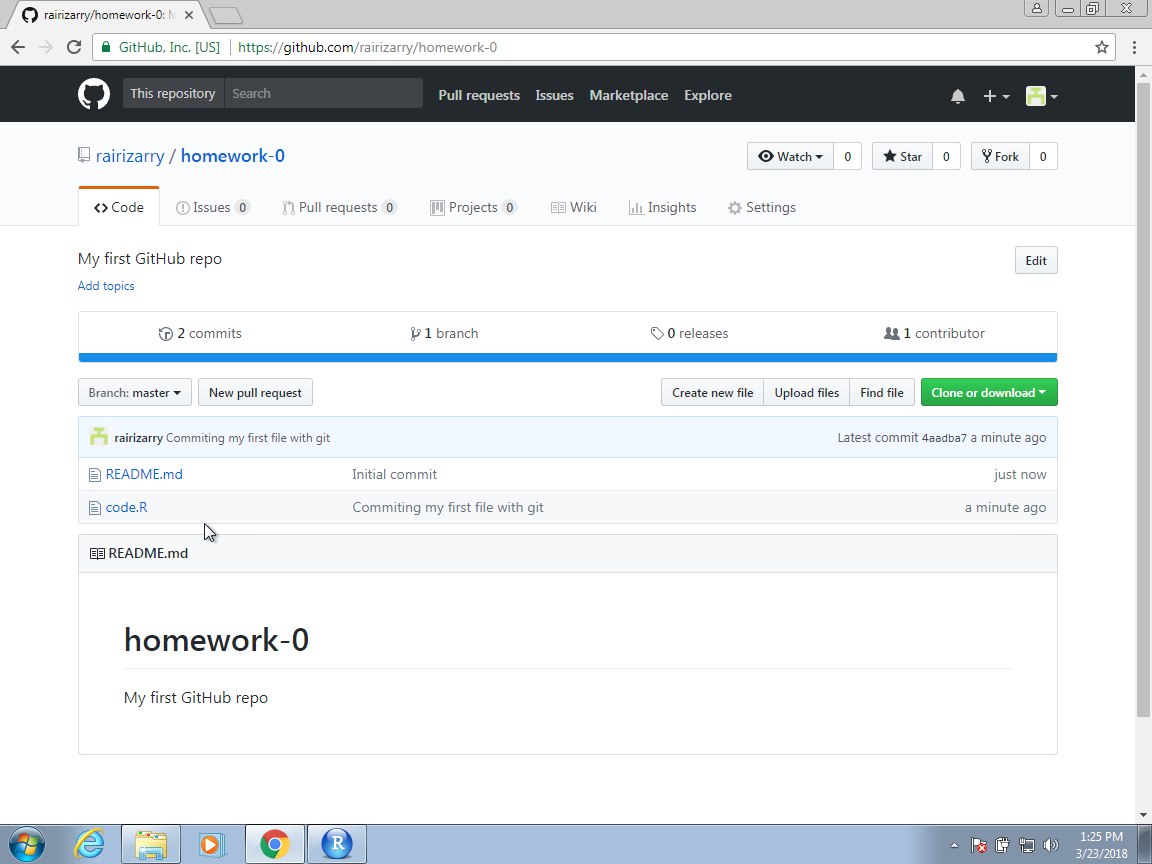Open the README.md file

pyautogui.click(x=144, y=475)
